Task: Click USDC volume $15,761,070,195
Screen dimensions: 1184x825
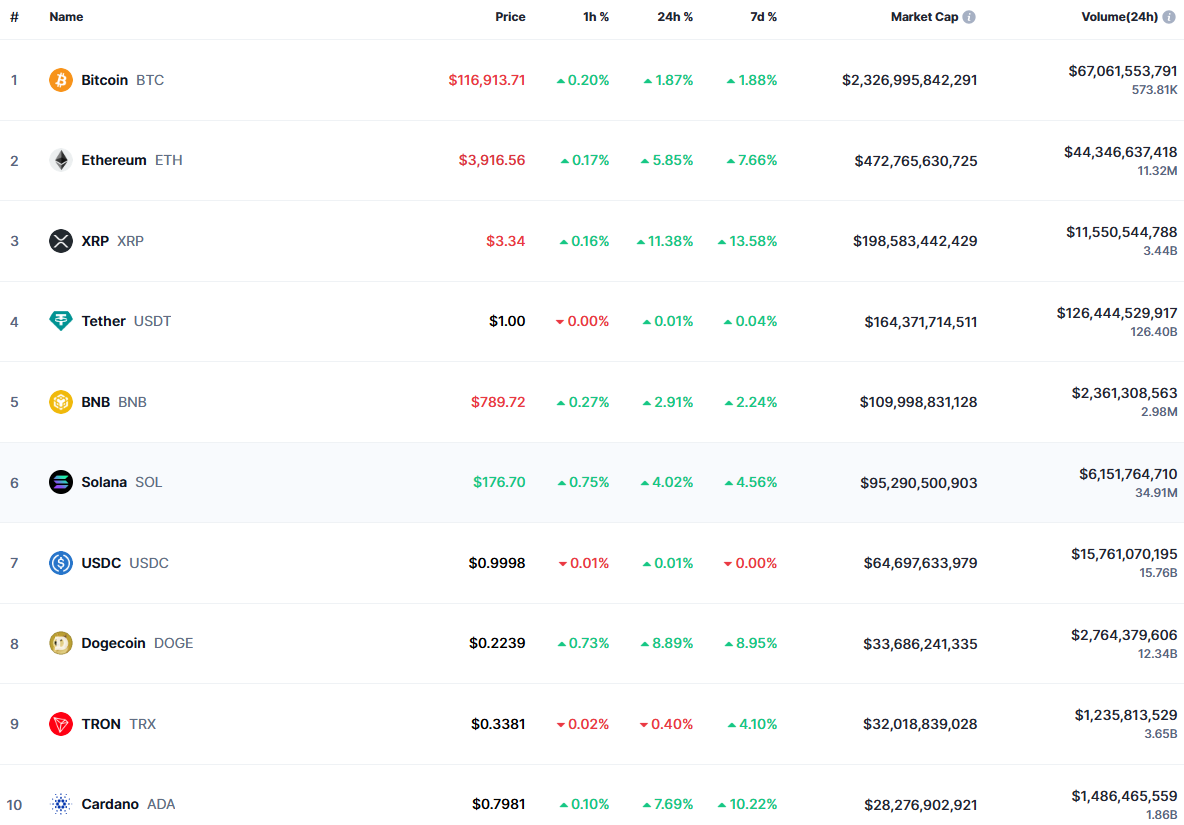Action: (1124, 554)
